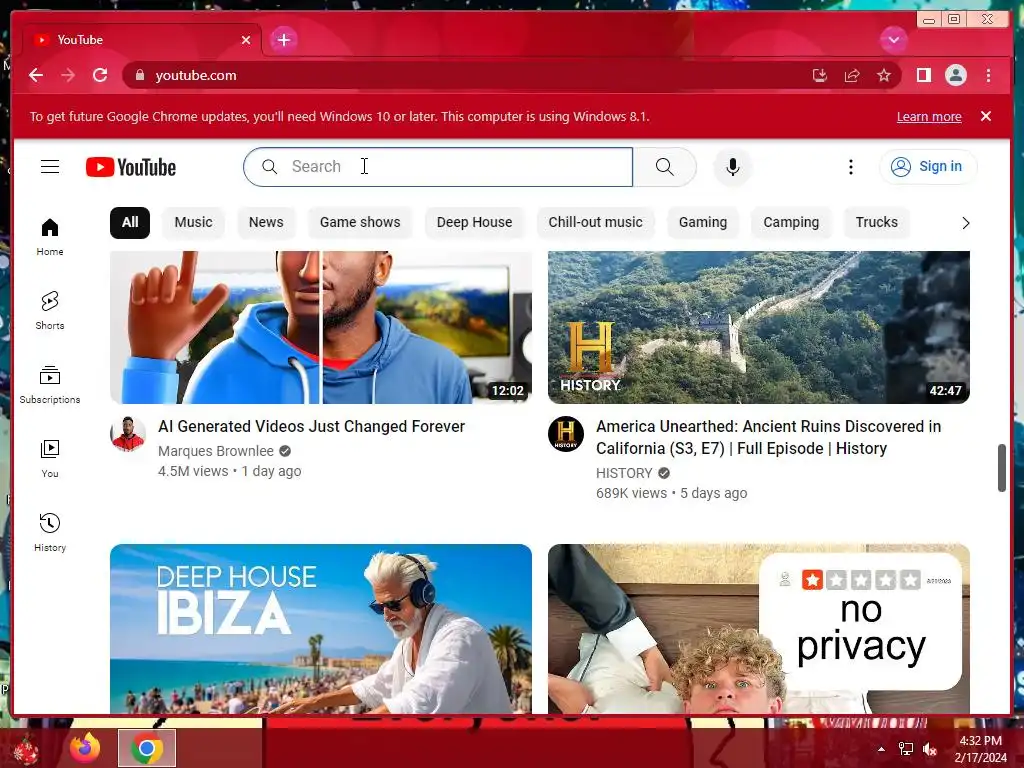
Task: Click Chrome icon in taskbar
Action: pos(147,748)
